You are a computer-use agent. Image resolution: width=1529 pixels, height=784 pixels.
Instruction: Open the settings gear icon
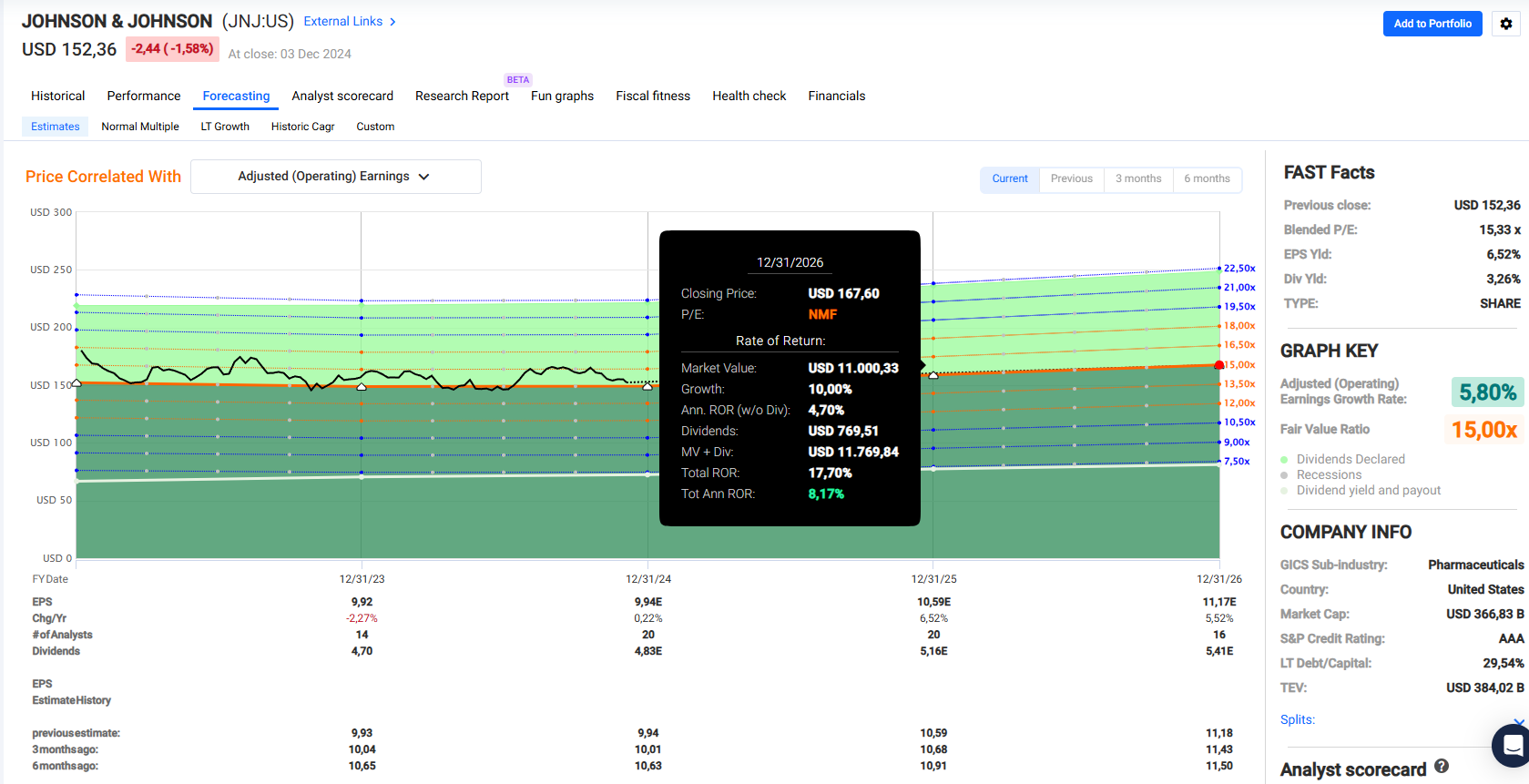(1505, 24)
